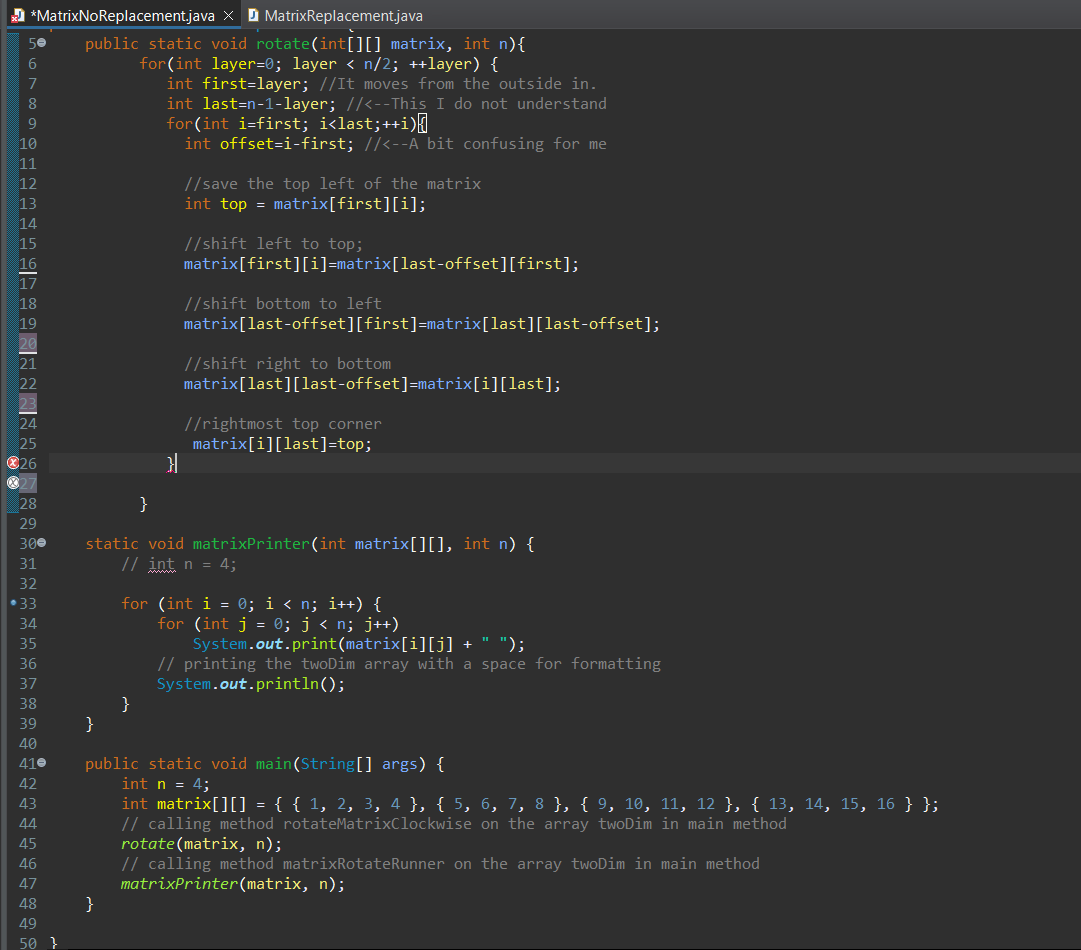Click the 'matrixPrinter(matrix, n);' call on line 47
1081x950 pixels.
point(233,884)
